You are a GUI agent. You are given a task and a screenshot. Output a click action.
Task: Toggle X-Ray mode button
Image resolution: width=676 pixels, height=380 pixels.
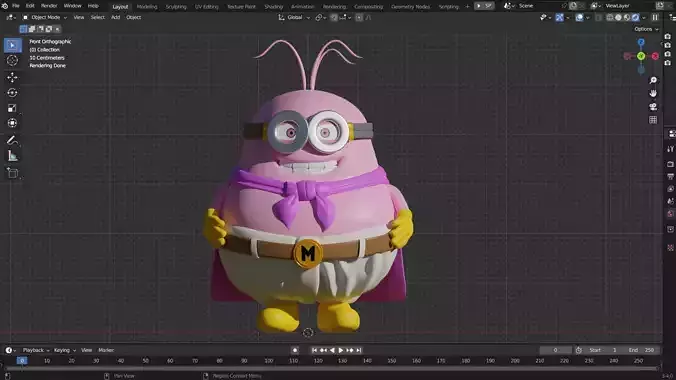[599, 18]
